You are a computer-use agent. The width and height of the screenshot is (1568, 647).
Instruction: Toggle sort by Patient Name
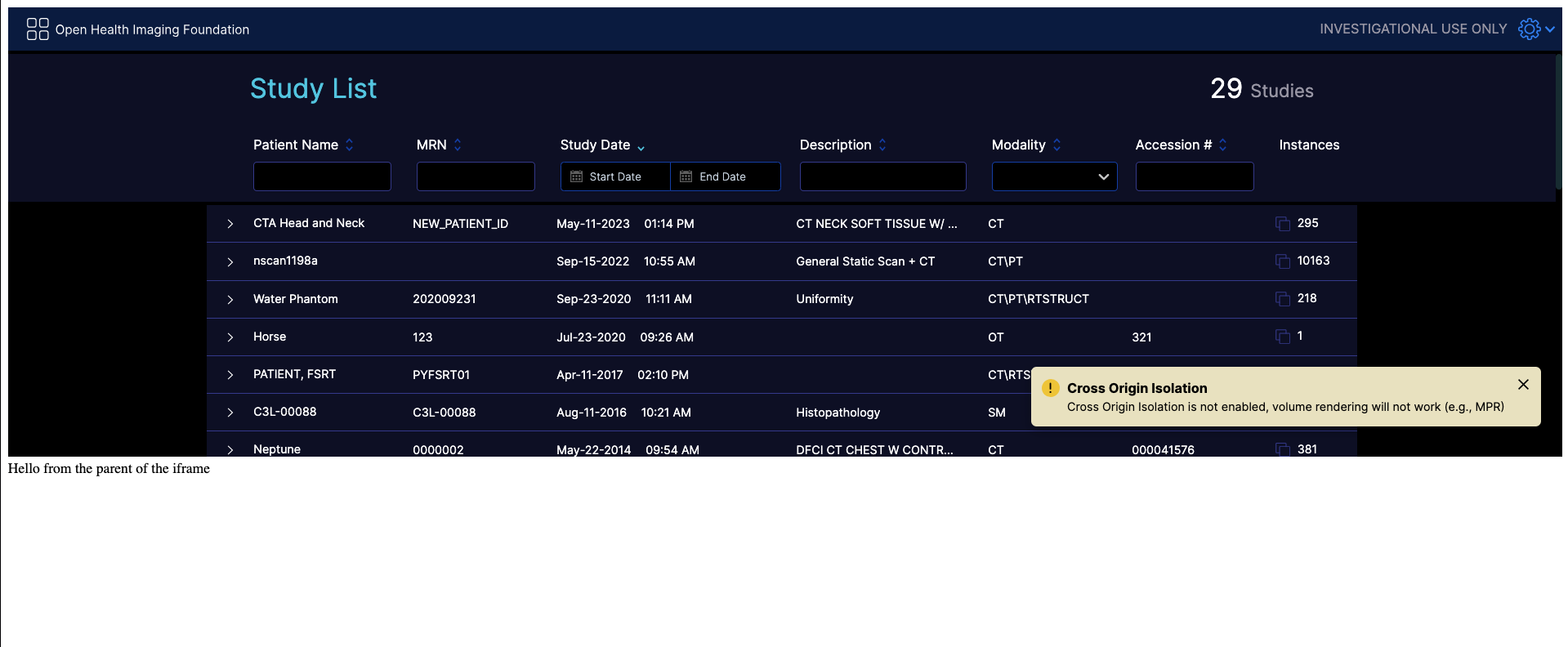pos(349,145)
